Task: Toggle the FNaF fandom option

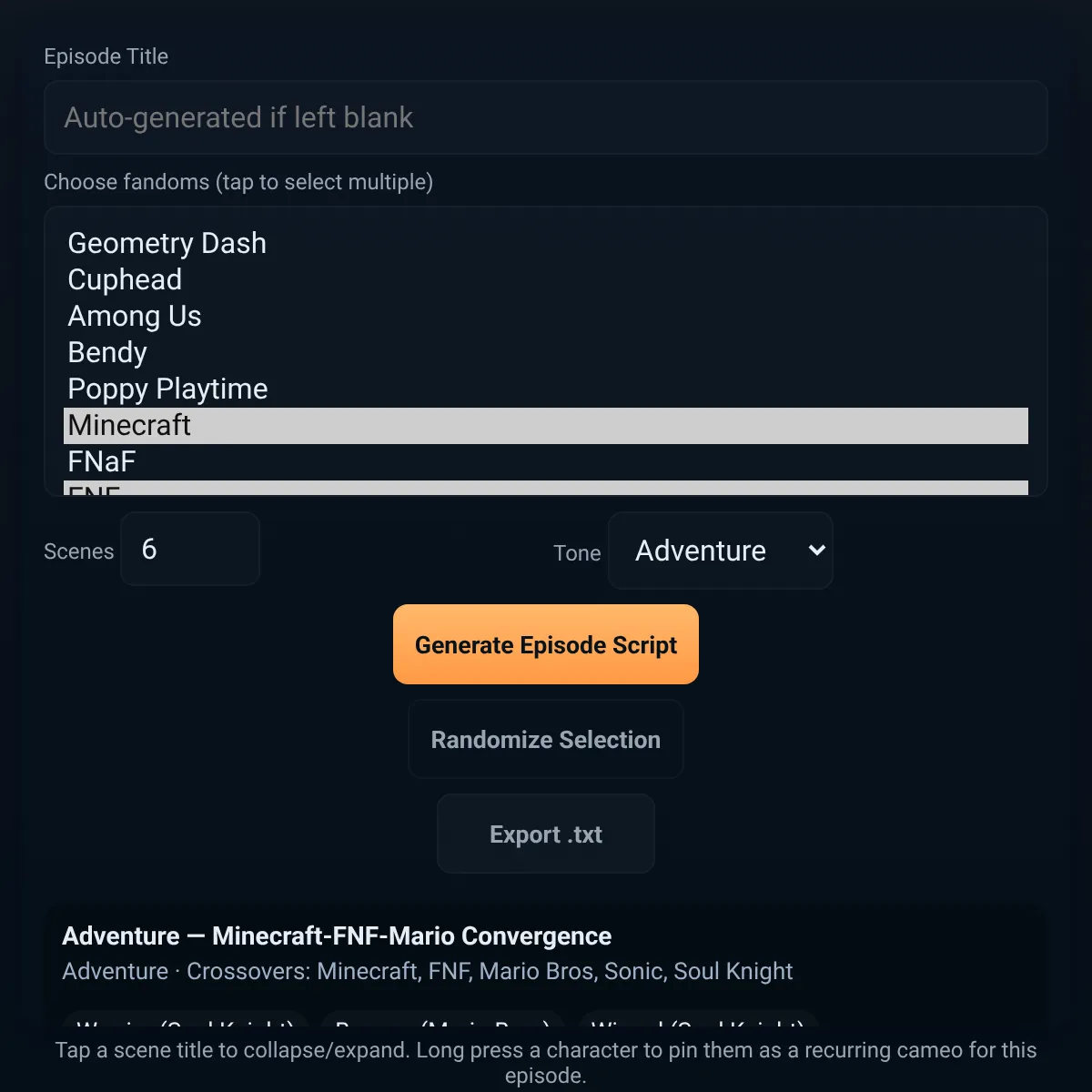Action: (x=546, y=462)
